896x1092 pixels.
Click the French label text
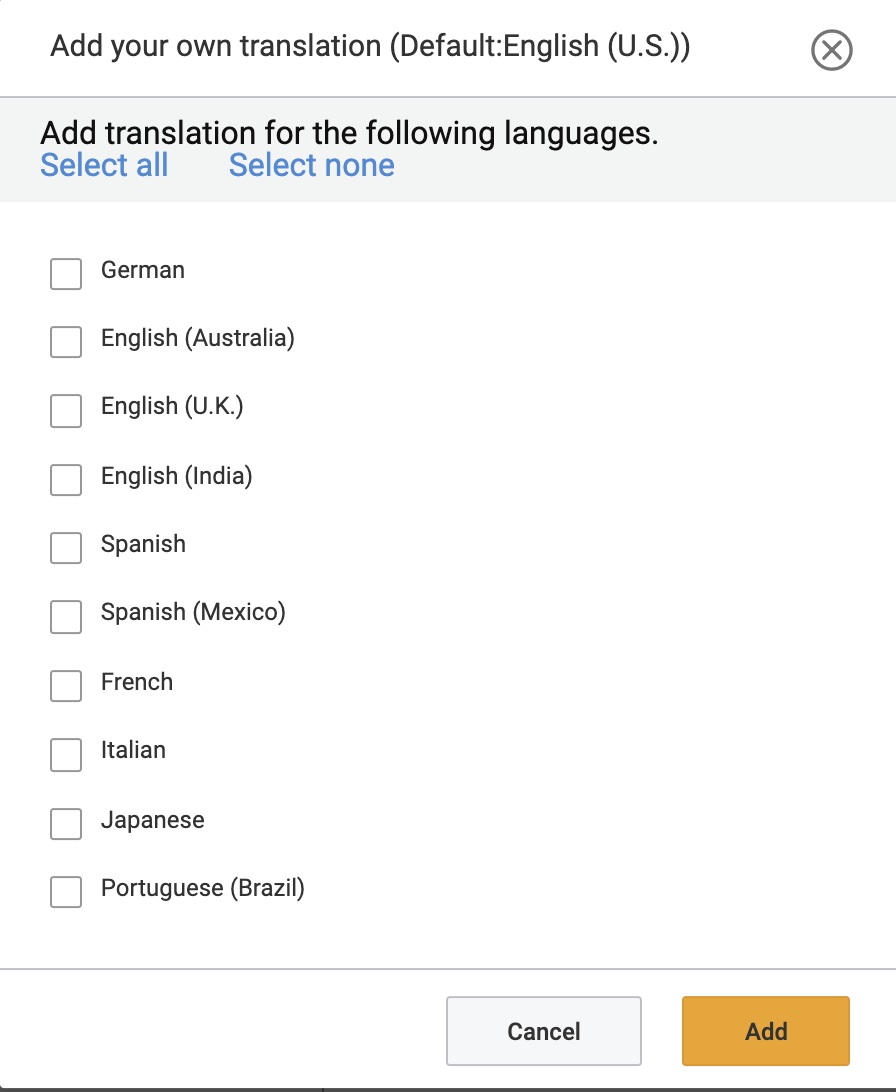tap(137, 682)
